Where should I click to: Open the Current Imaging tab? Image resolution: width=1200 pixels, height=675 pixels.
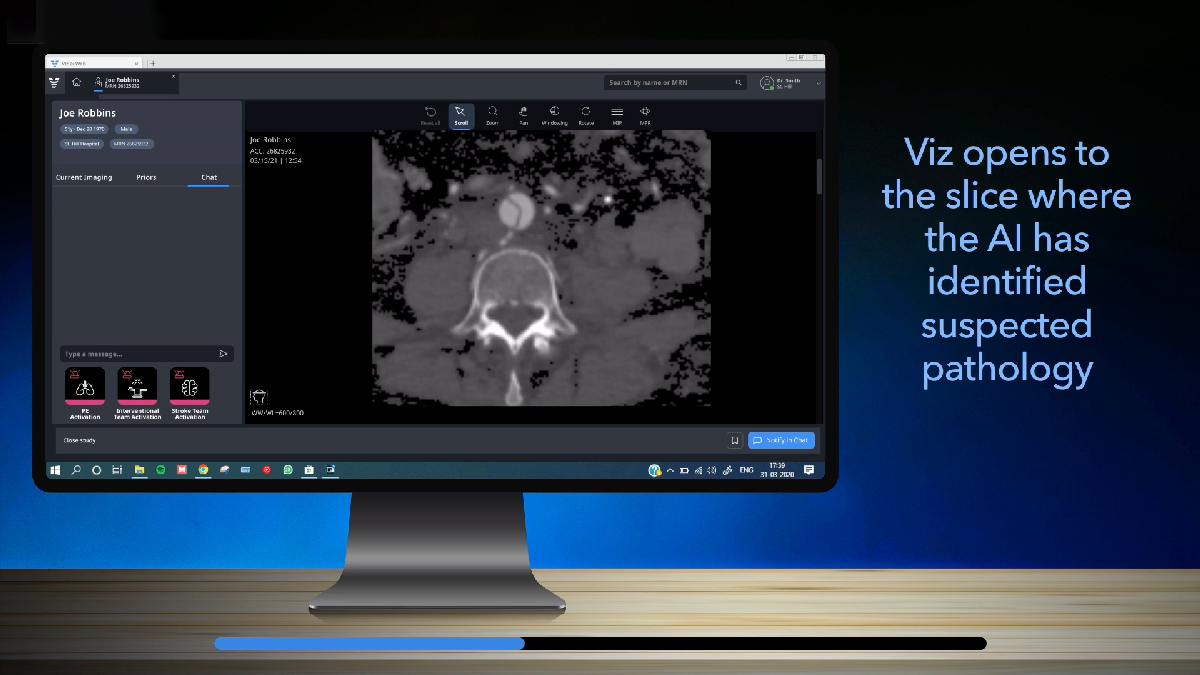tap(84, 177)
